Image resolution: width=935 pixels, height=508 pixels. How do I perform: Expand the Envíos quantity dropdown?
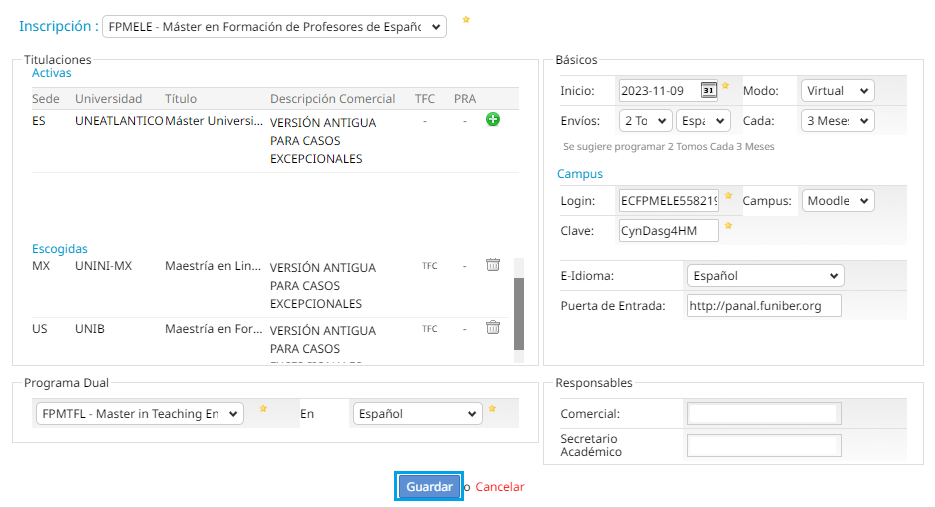click(x=645, y=121)
